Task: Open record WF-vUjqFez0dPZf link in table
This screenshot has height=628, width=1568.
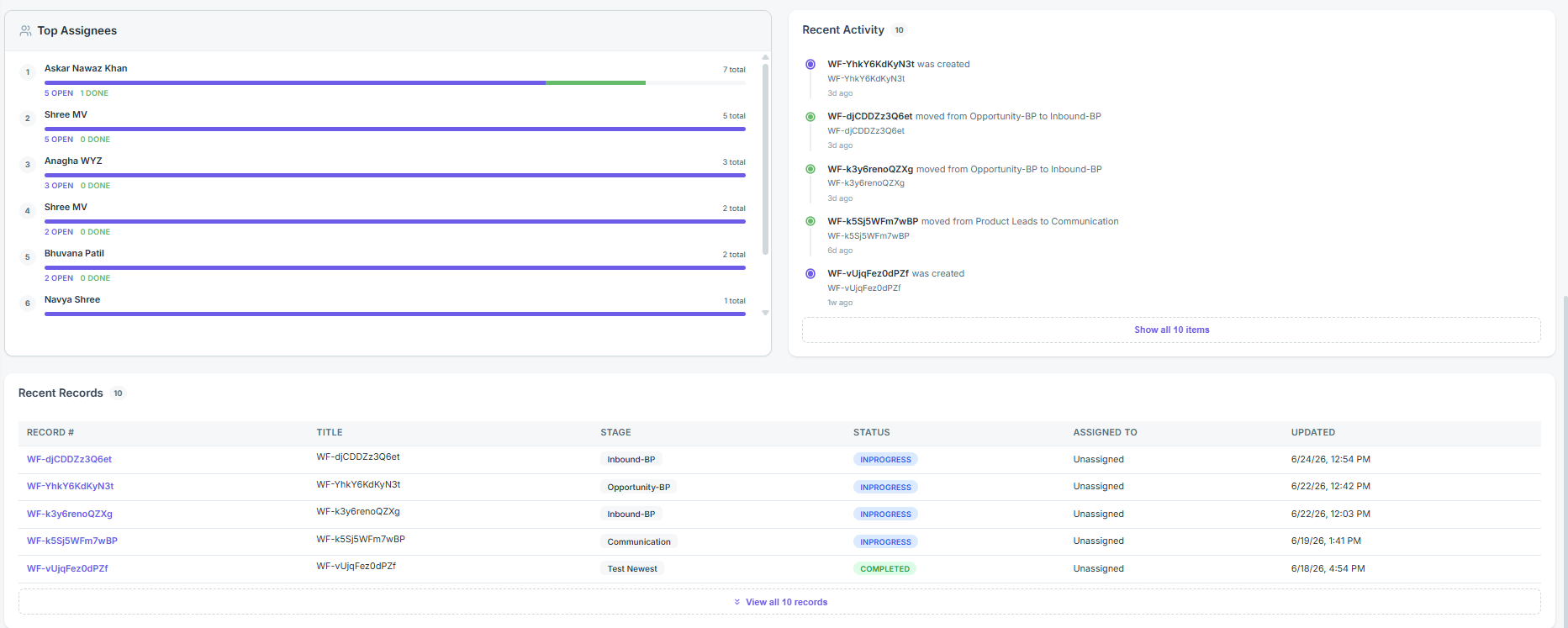Action: (67, 568)
